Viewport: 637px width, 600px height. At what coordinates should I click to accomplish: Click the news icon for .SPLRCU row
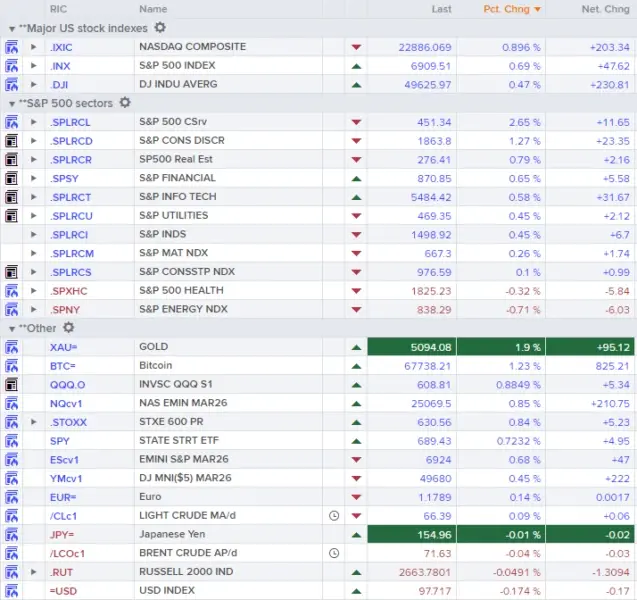tap(11, 216)
